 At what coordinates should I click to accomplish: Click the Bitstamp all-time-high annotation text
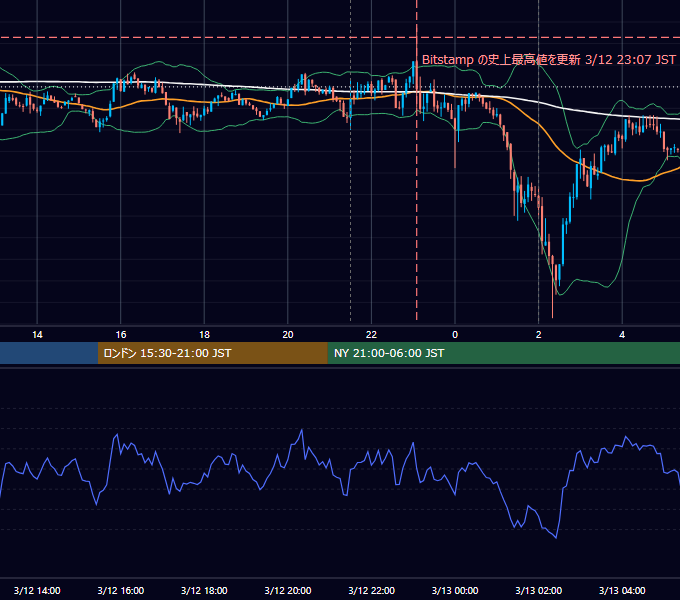pyautogui.click(x=549, y=60)
